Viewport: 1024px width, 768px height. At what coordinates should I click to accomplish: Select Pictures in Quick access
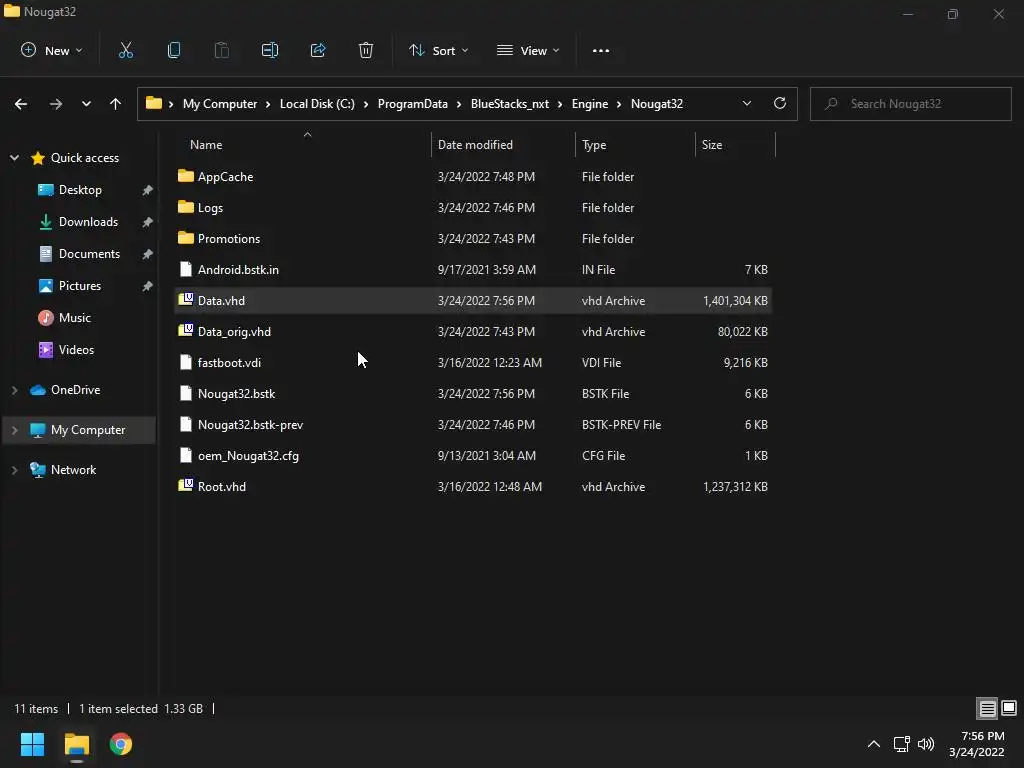click(x=80, y=285)
